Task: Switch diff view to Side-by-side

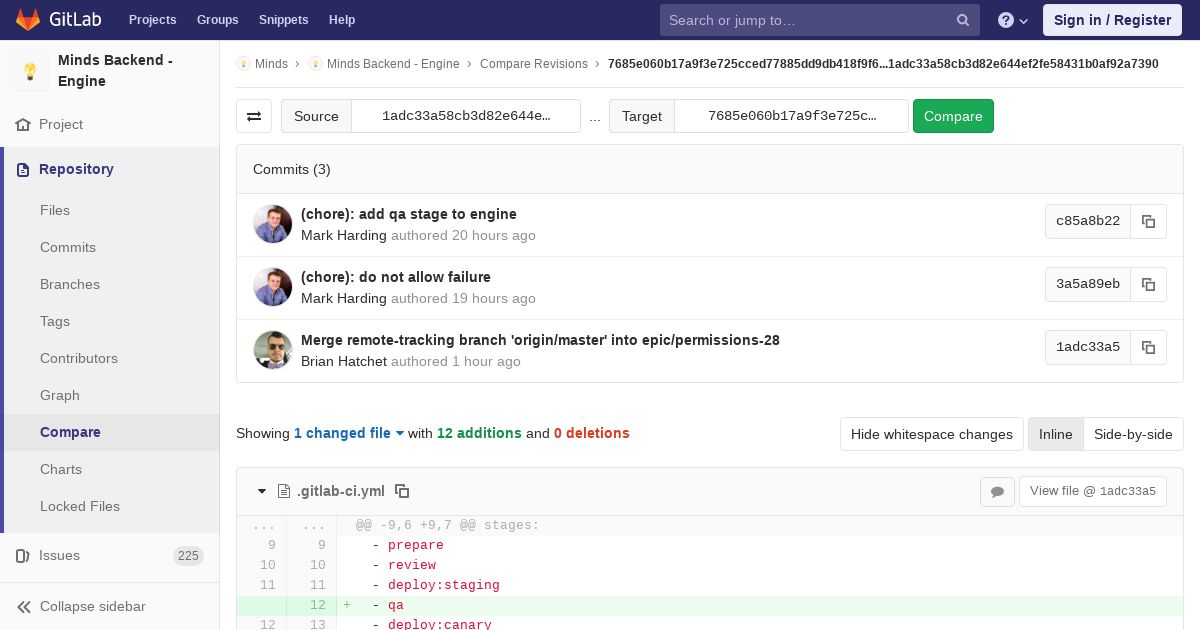Action: point(1133,434)
